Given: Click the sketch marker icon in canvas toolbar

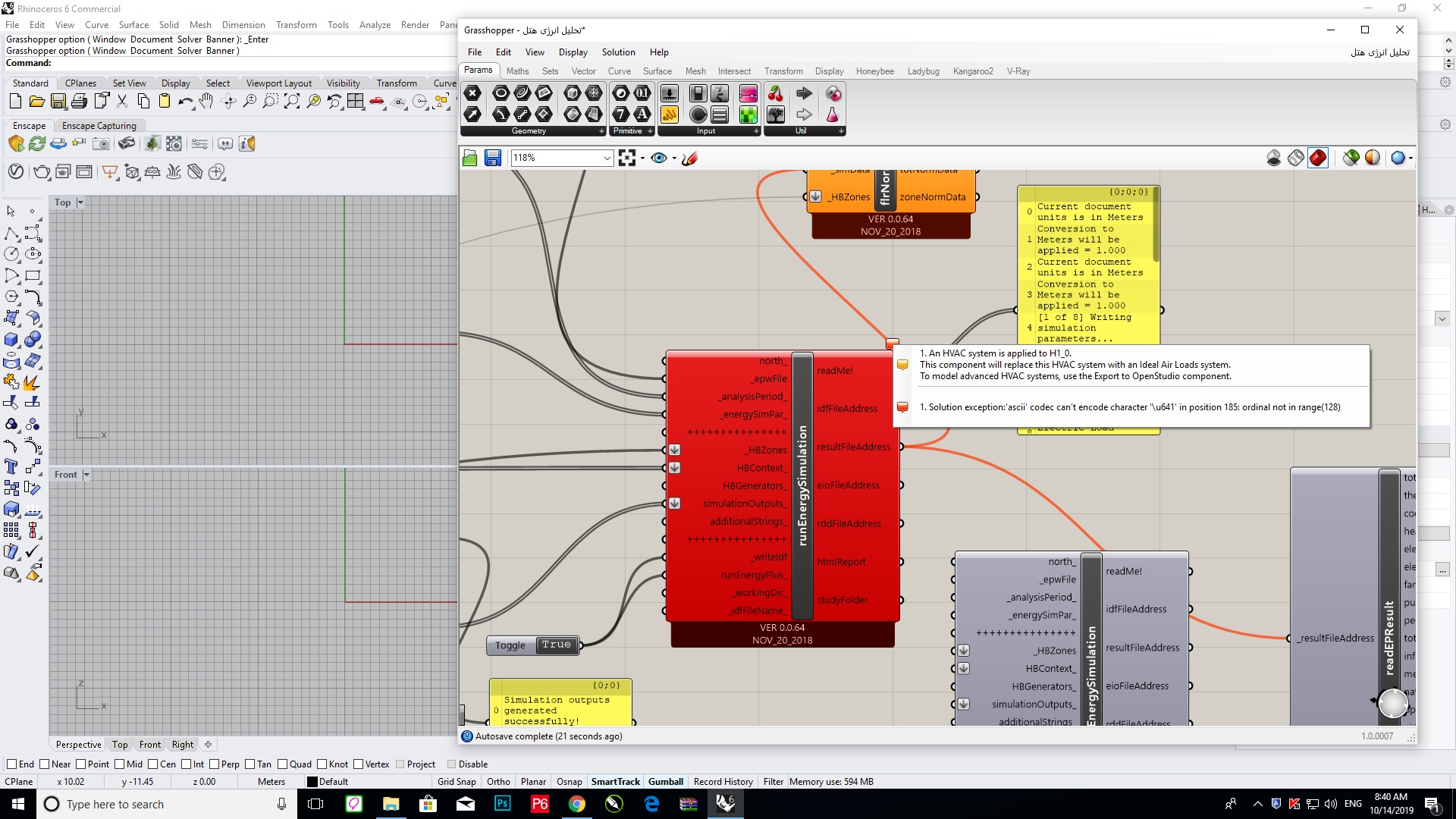Looking at the screenshot, I should pos(689,158).
